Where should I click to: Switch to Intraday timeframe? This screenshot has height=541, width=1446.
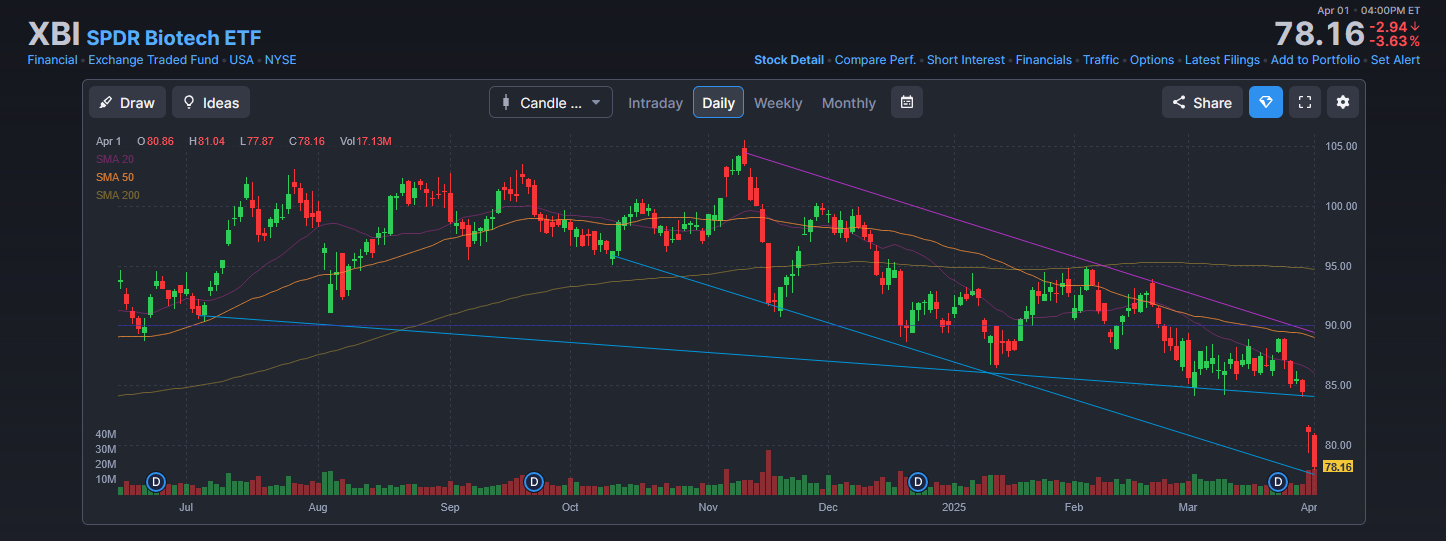[x=655, y=103]
